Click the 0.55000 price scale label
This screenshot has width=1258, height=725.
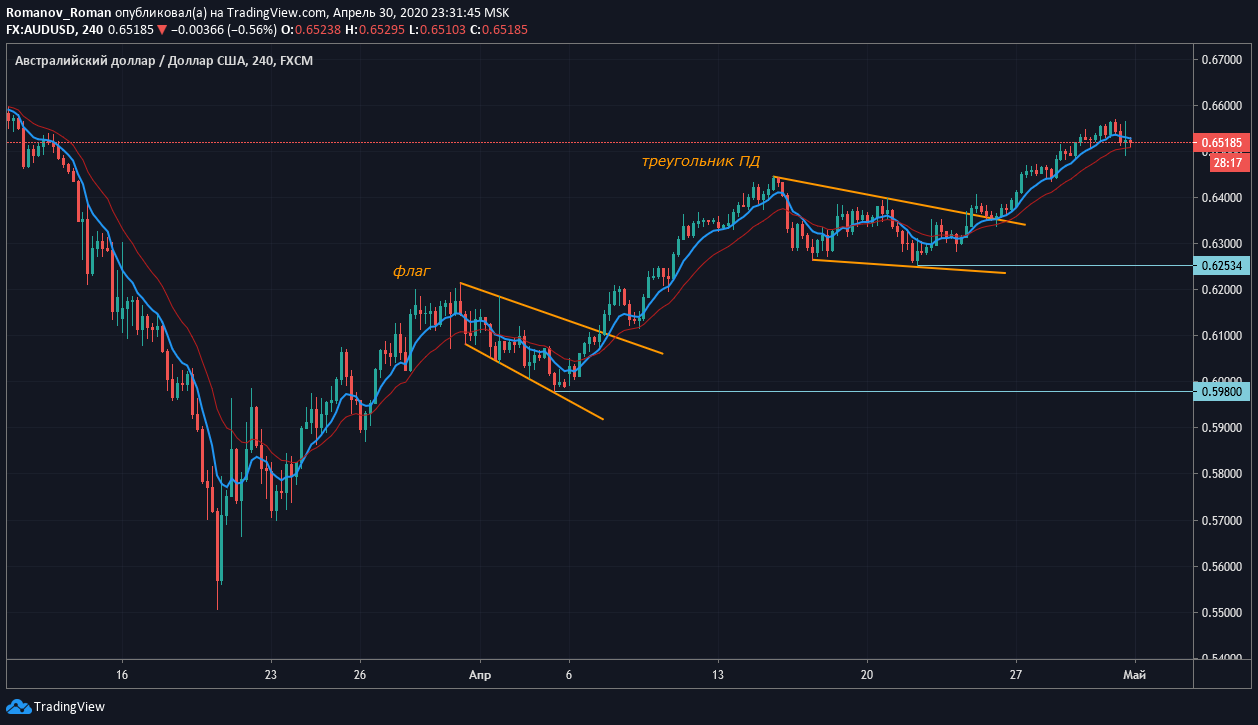coord(1222,613)
